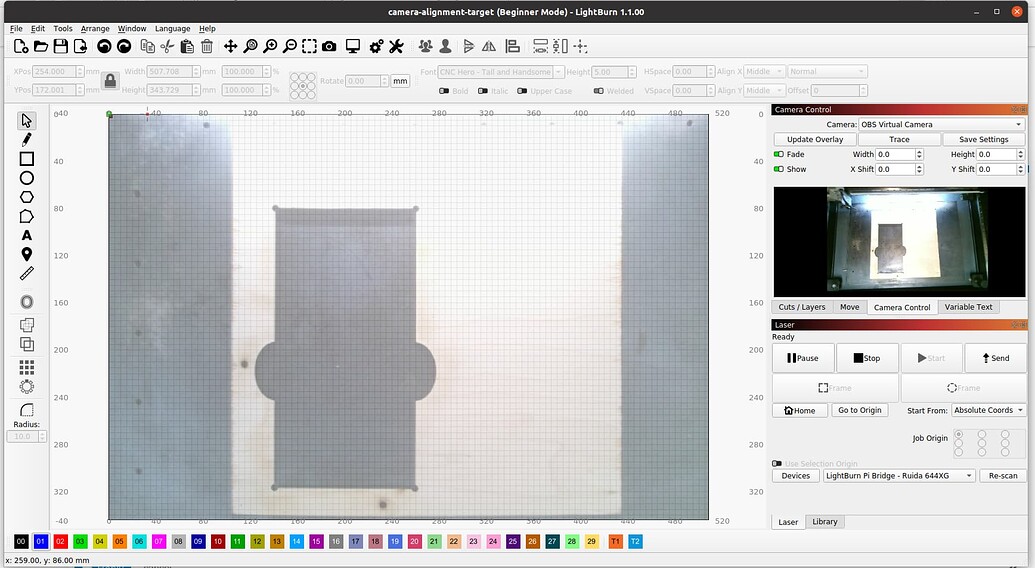Click the Update Overlay button
The width and height of the screenshot is (1035, 568).
coord(815,139)
